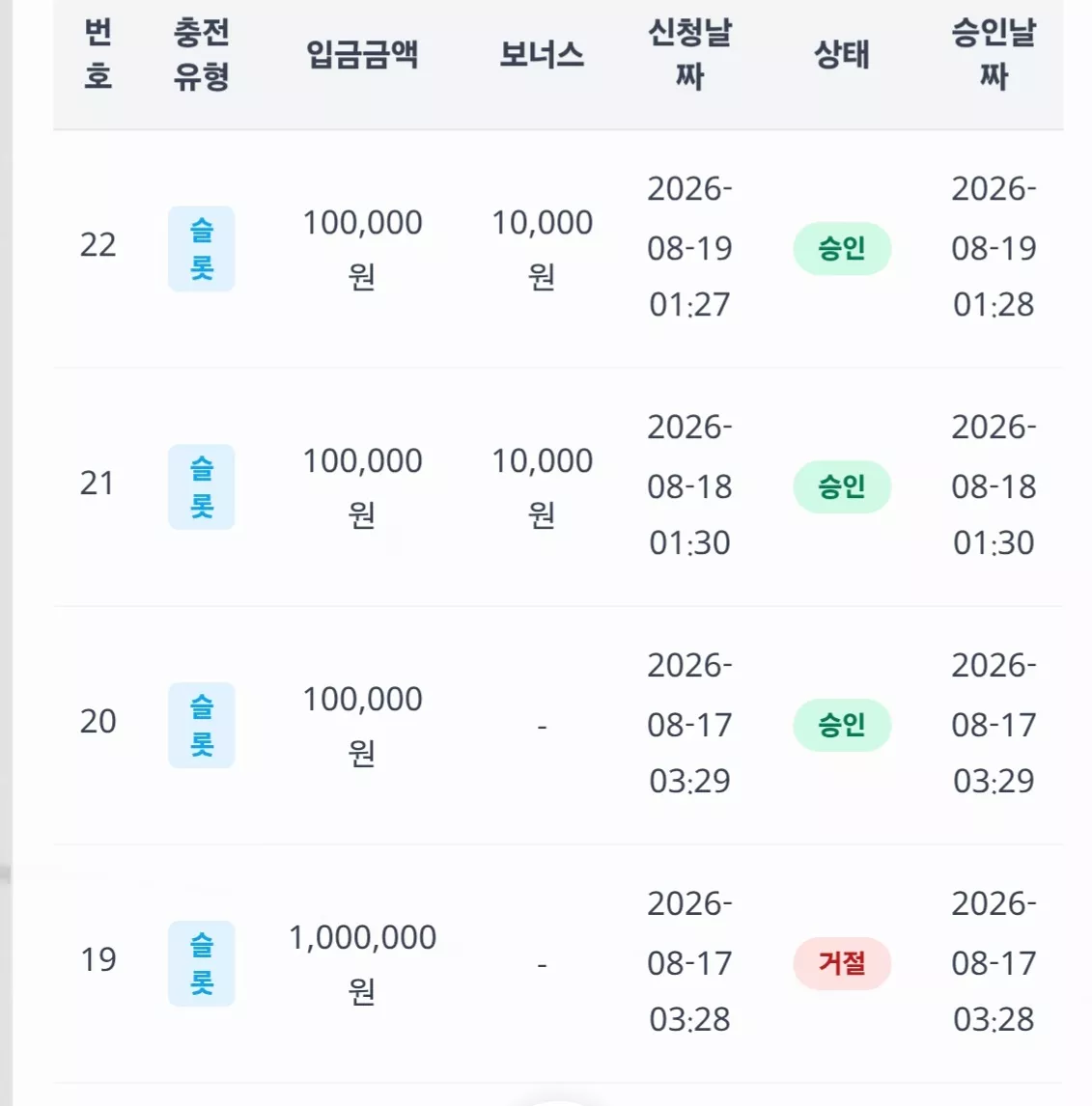1092x1106 pixels.
Task: Click the 10,000원 bonus in row 21
Action: point(542,486)
